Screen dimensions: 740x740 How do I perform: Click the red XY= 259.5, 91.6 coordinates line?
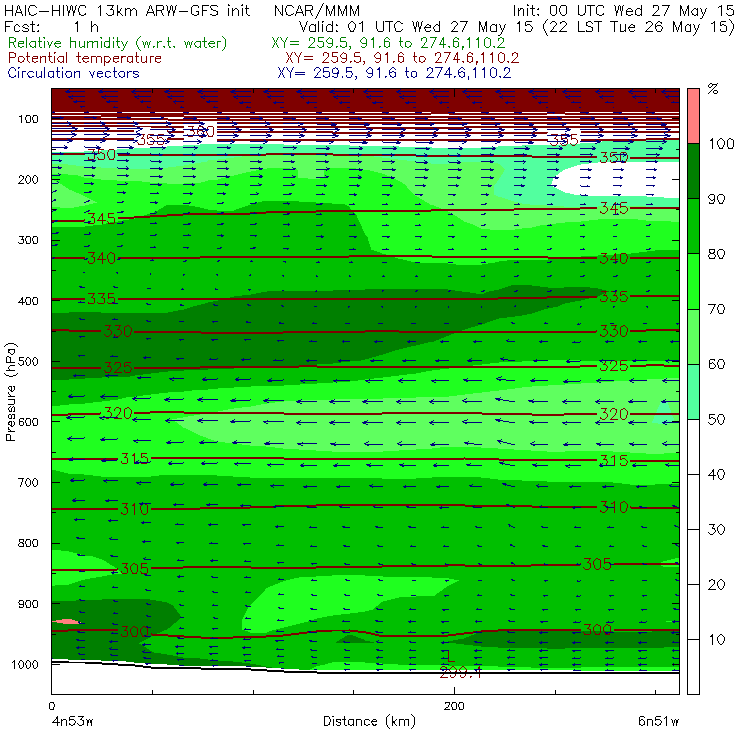pyautogui.click(x=402, y=58)
